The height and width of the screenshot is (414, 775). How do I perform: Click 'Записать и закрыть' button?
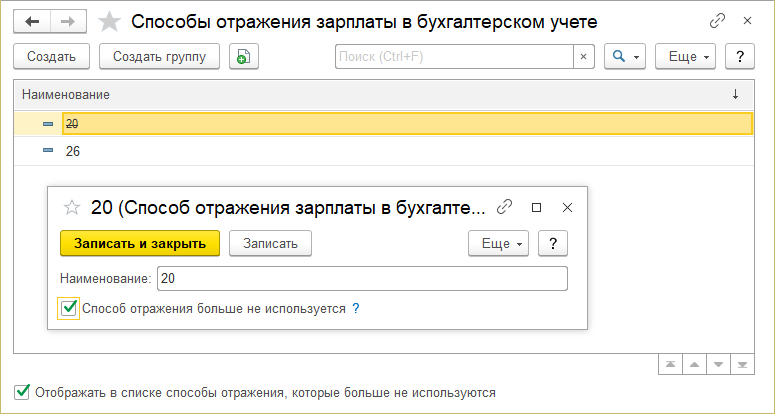pyautogui.click(x=139, y=243)
